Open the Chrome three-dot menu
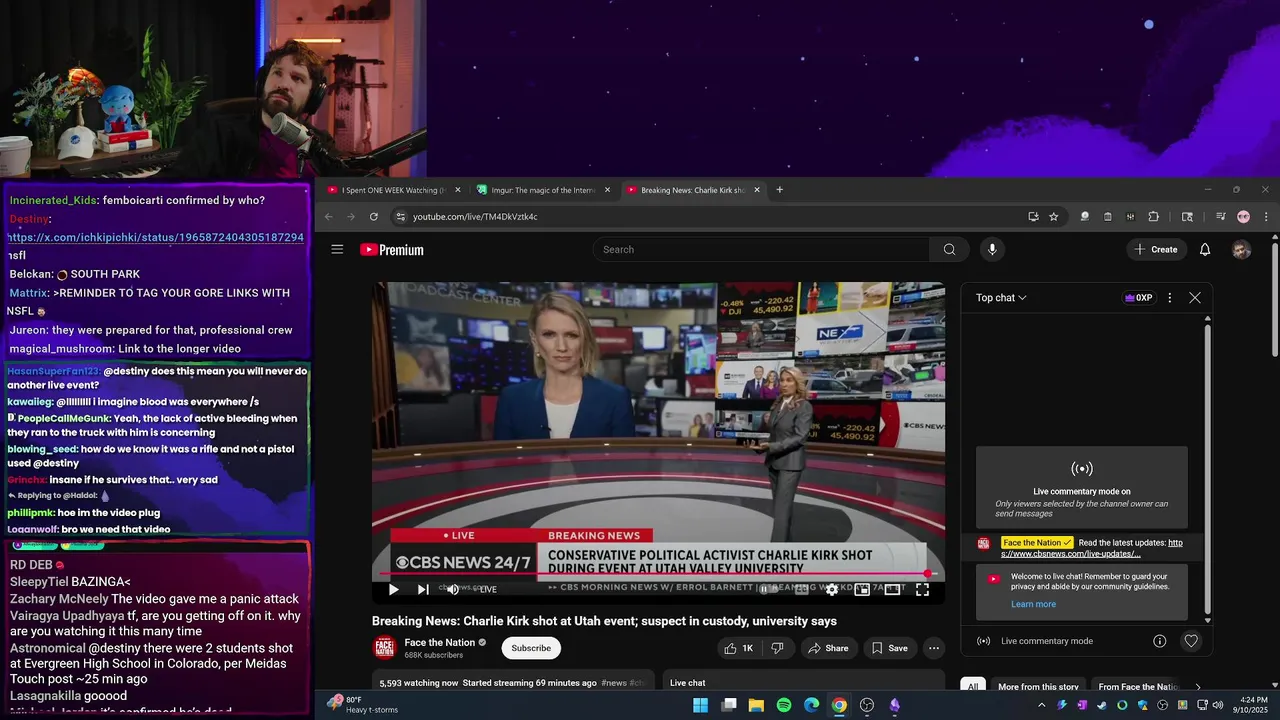The width and height of the screenshot is (1280, 720). 1265,216
